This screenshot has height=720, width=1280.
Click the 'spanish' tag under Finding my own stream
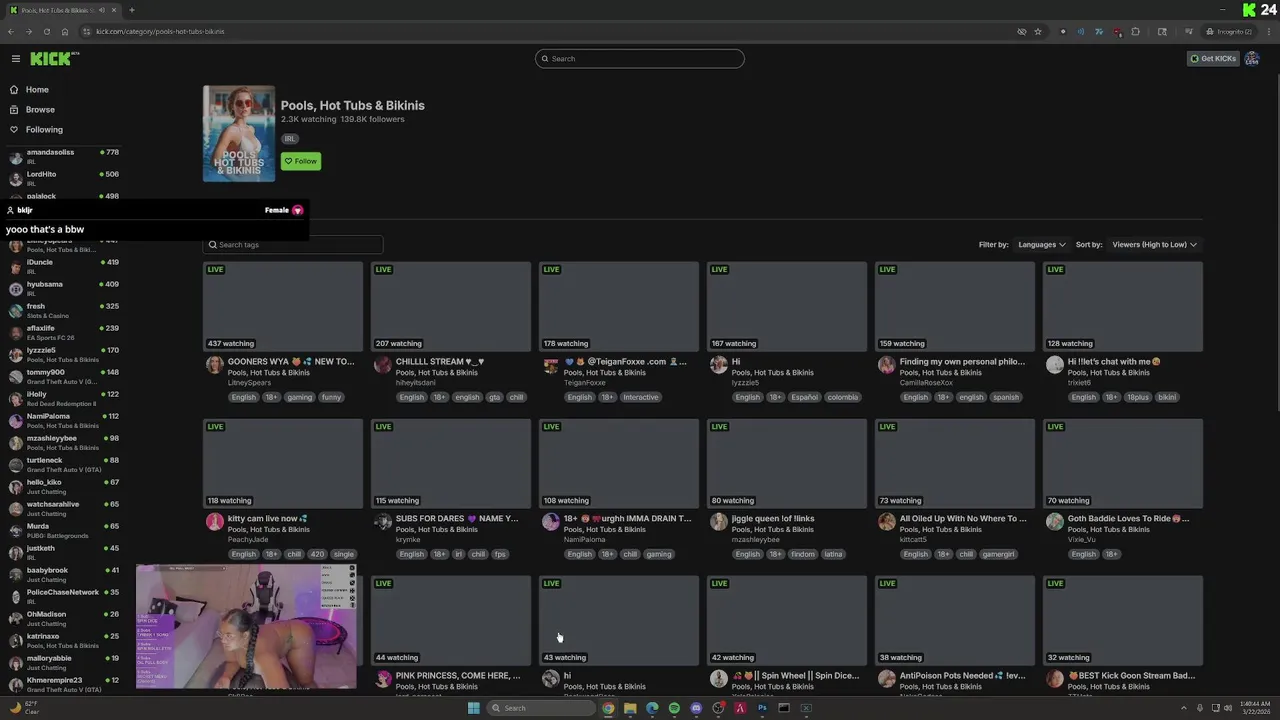tap(1006, 397)
